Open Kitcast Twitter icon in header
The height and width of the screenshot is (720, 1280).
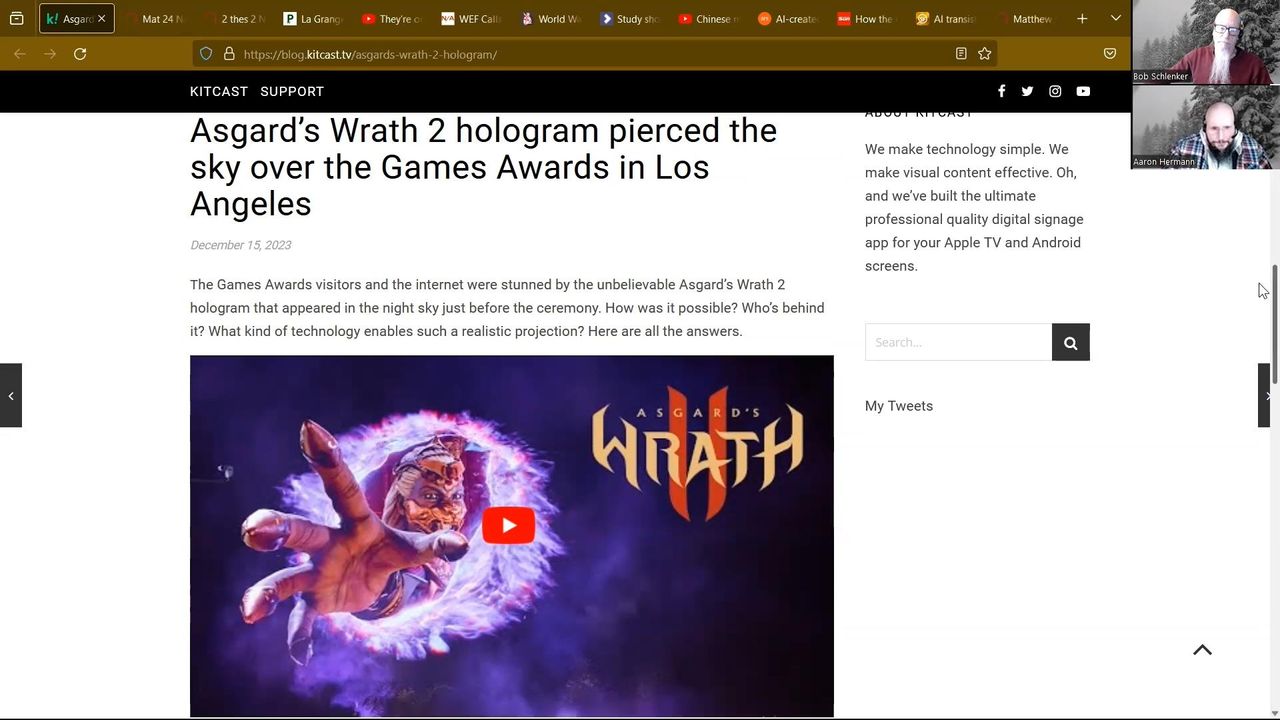pos(1027,91)
